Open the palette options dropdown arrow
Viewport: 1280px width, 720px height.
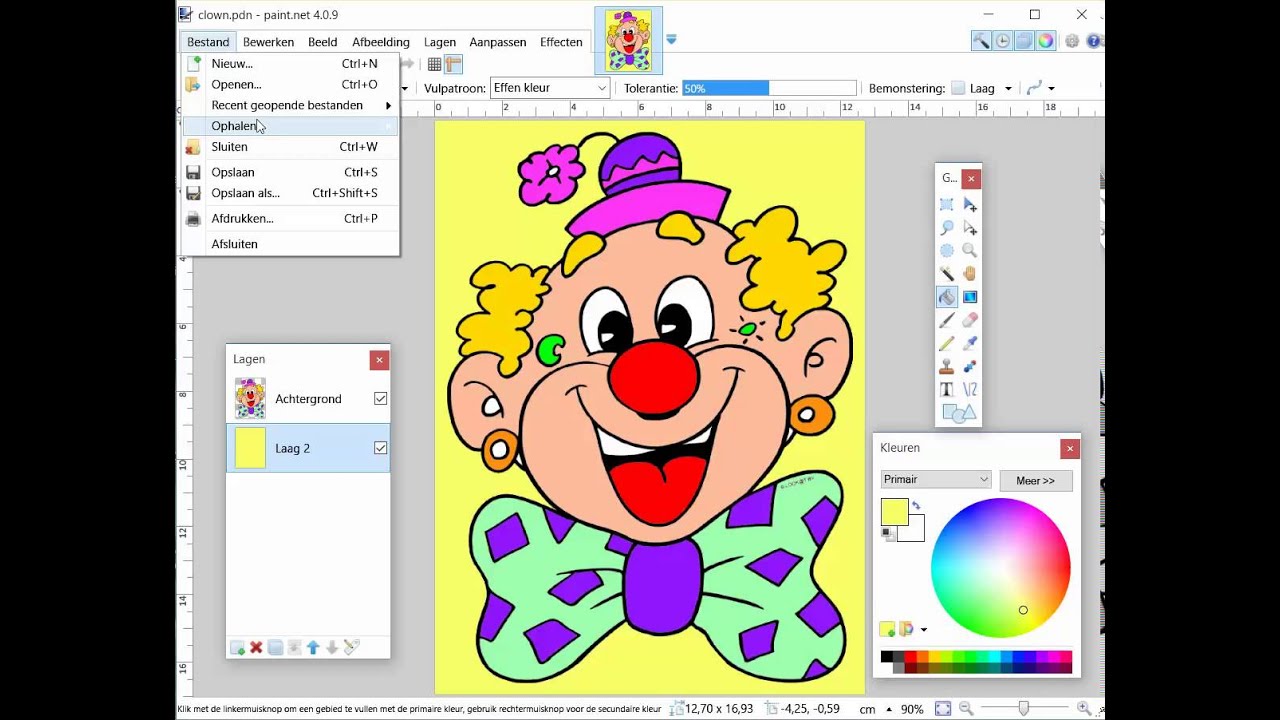(923, 629)
